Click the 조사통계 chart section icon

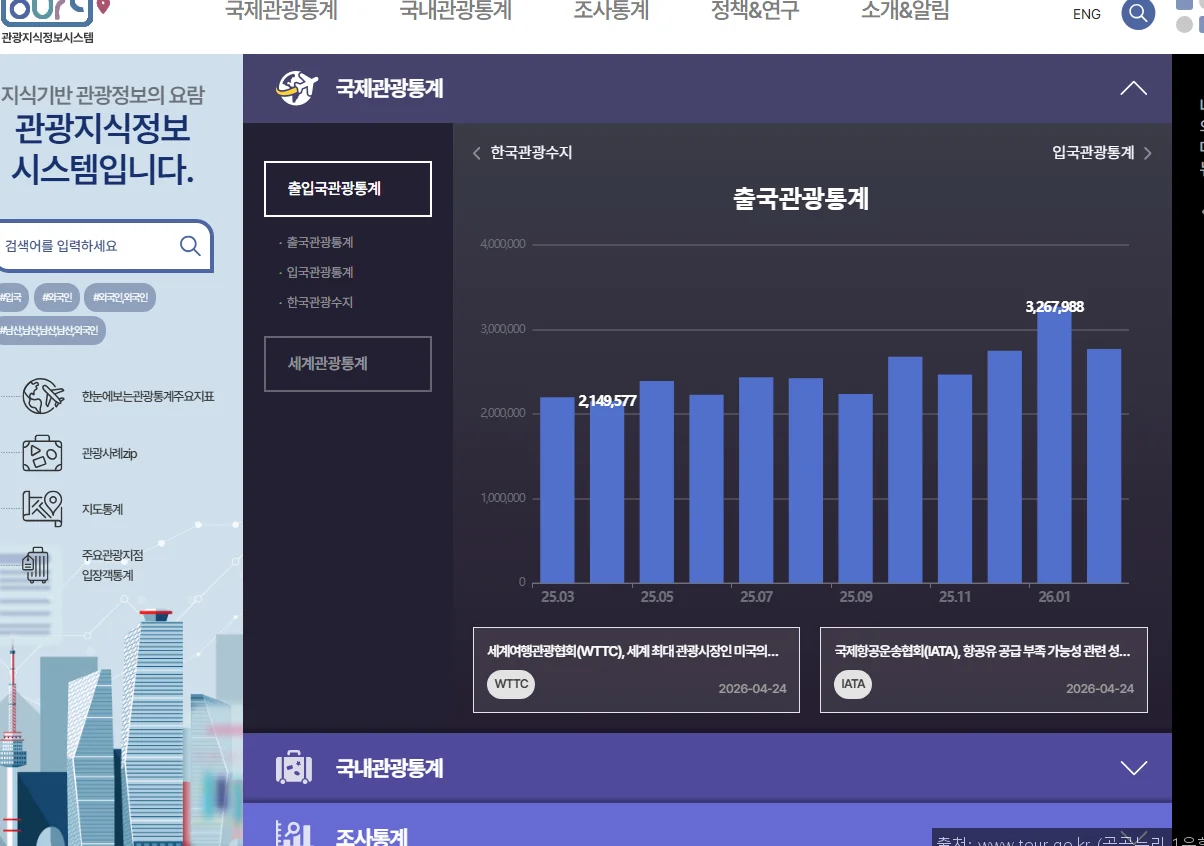[293, 833]
